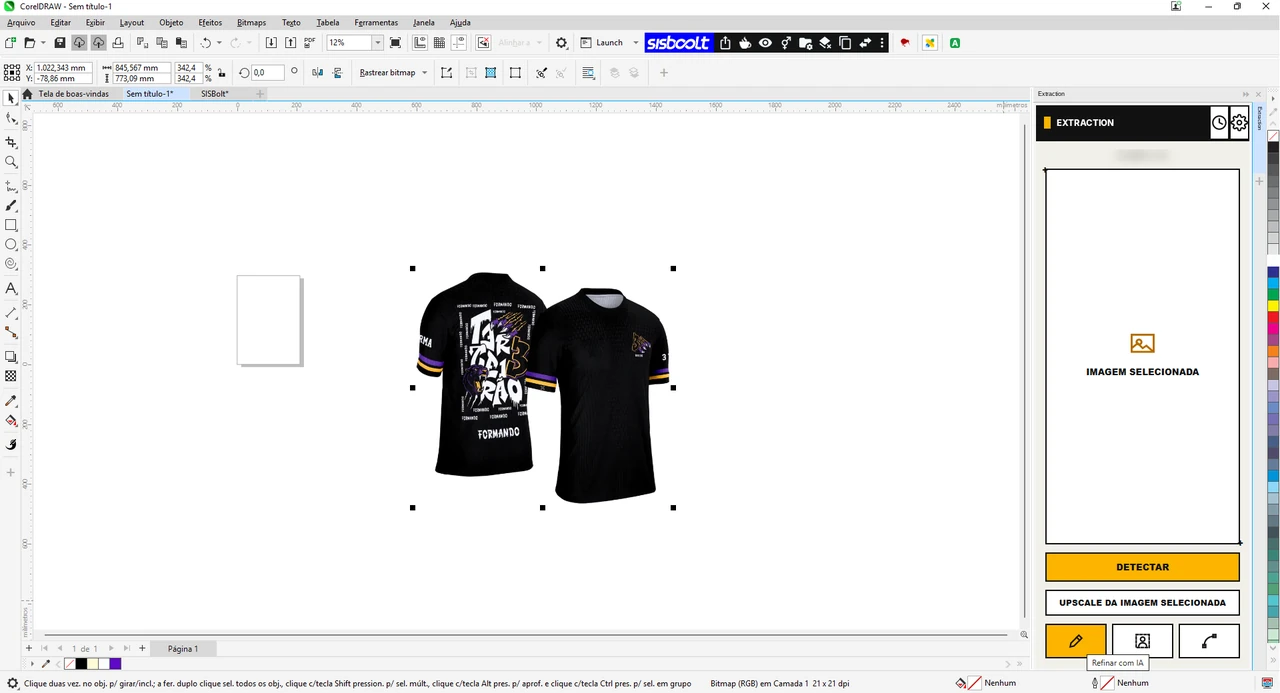The image size is (1280, 693).
Task: Toggle show guidelines button
Action: [458, 43]
